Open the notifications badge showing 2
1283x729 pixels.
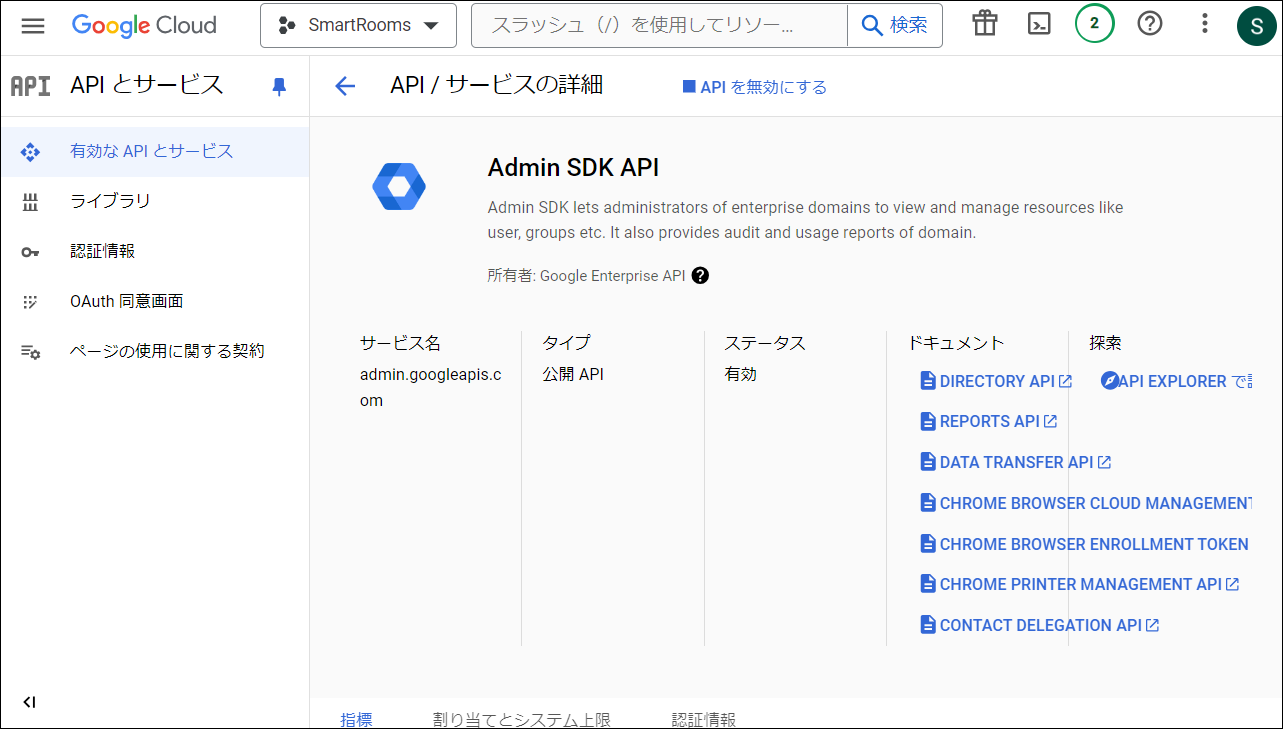(1094, 24)
